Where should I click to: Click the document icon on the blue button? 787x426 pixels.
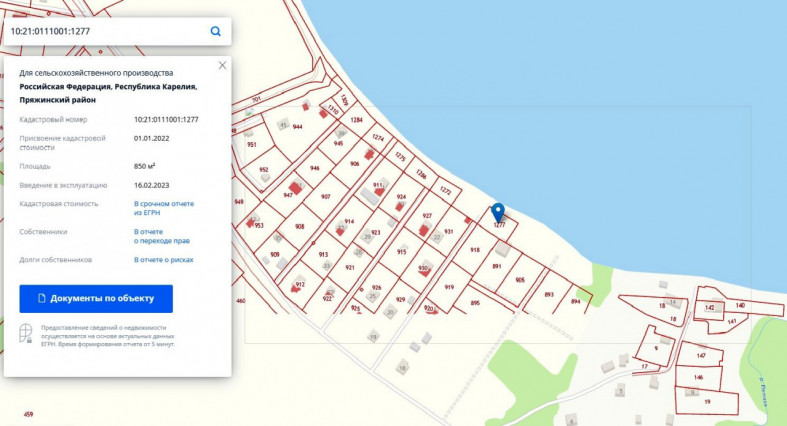coord(42,299)
